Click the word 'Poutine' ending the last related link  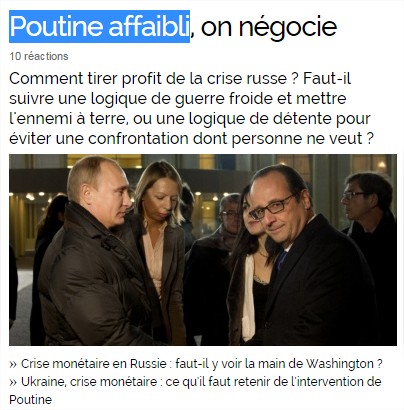click(x=31, y=399)
